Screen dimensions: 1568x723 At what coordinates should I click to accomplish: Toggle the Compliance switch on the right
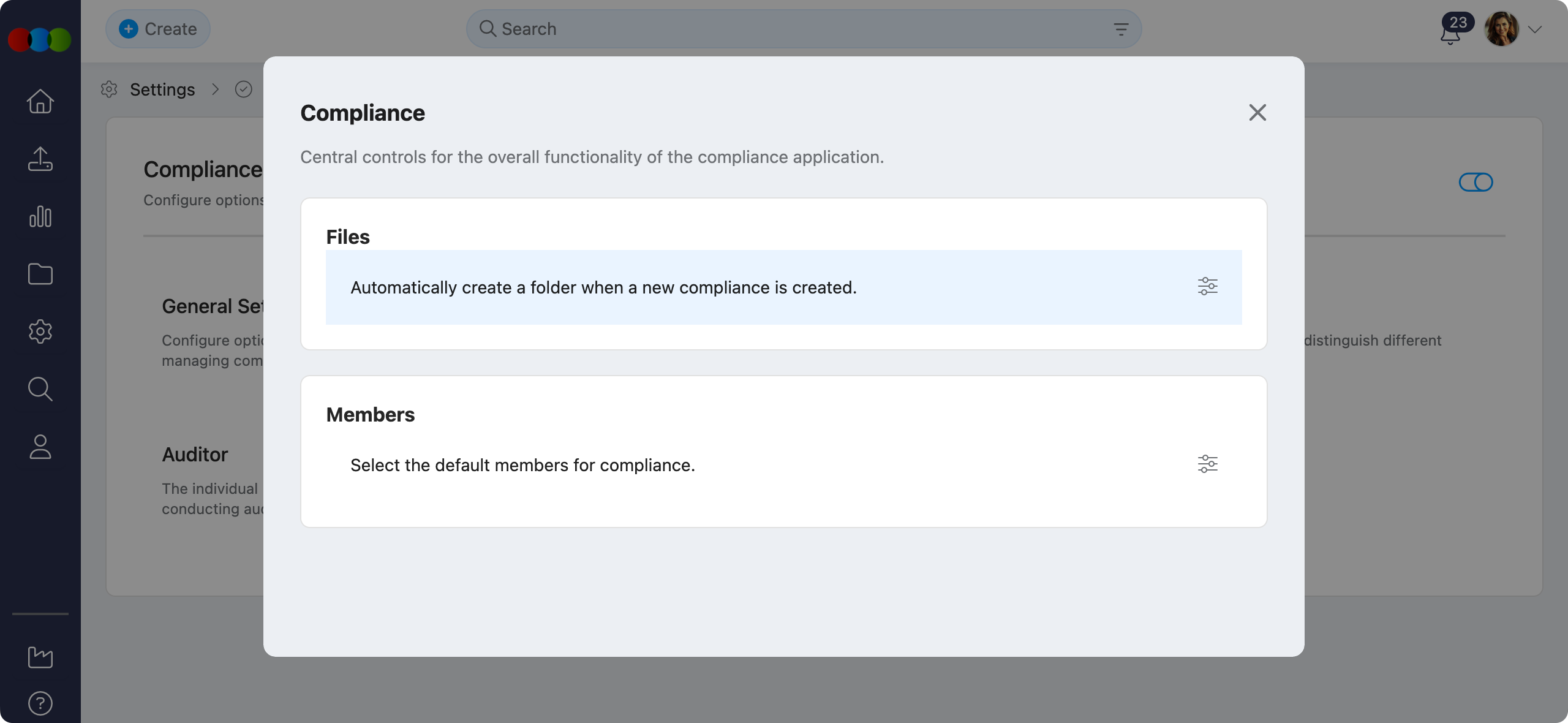[x=1476, y=182]
